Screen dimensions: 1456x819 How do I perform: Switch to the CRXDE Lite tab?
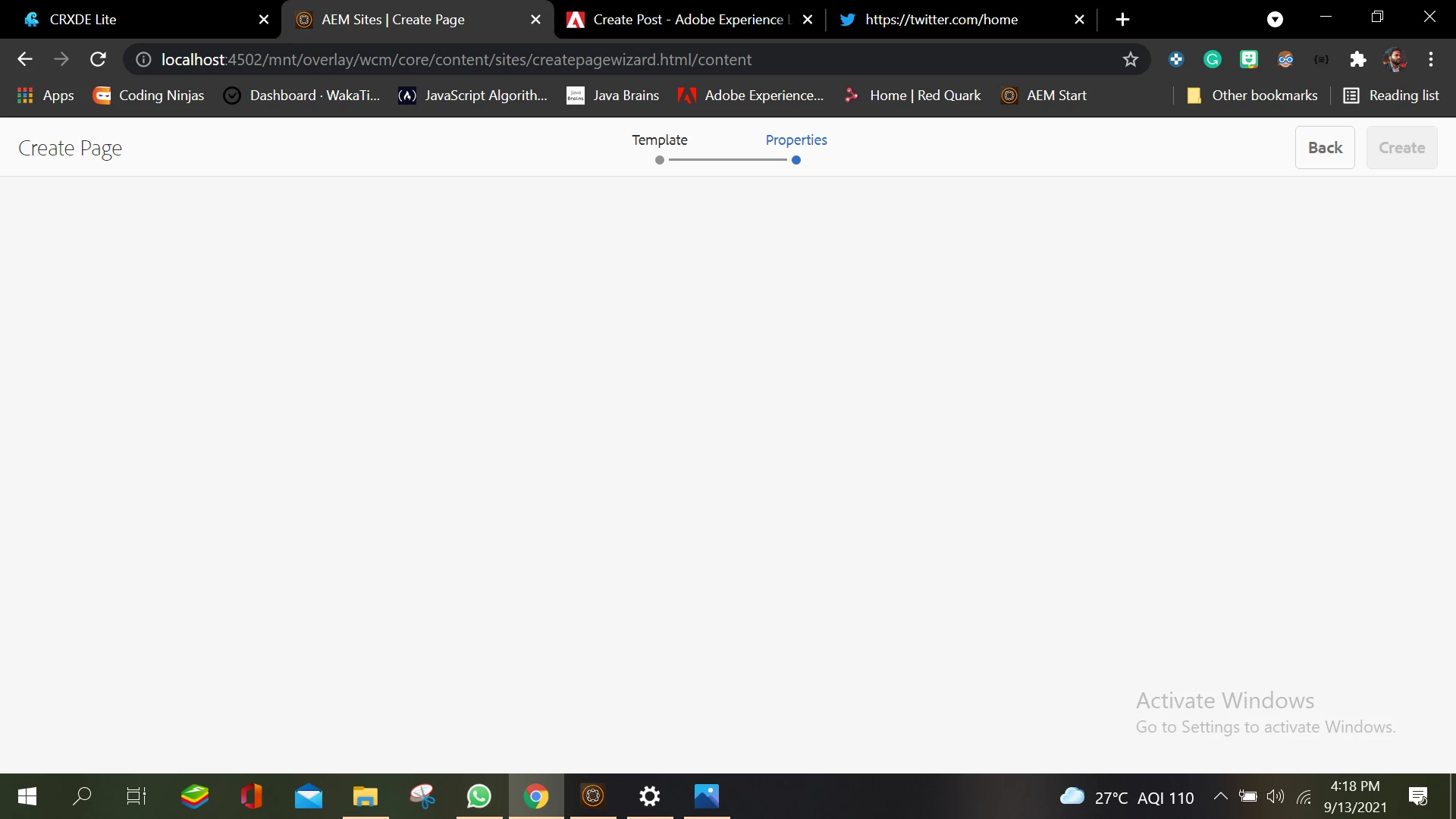[x=83, y=20]
